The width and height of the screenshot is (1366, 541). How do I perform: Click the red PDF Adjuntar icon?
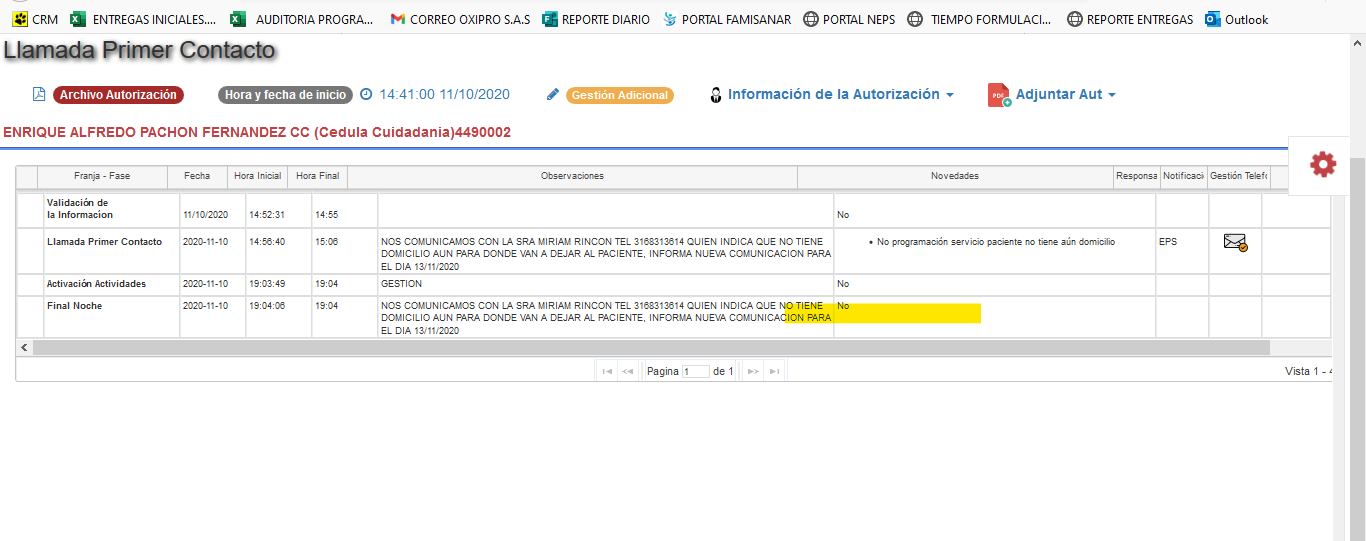(x=999, y=95)
